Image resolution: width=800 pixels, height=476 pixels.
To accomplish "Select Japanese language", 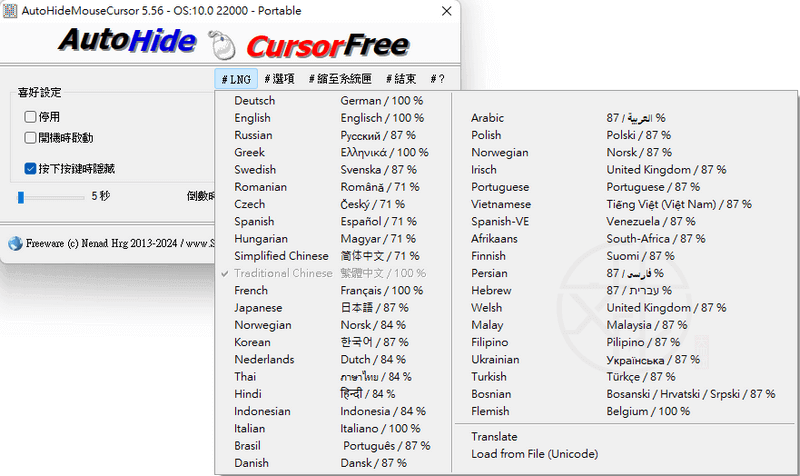I will (x=333, y=308).
